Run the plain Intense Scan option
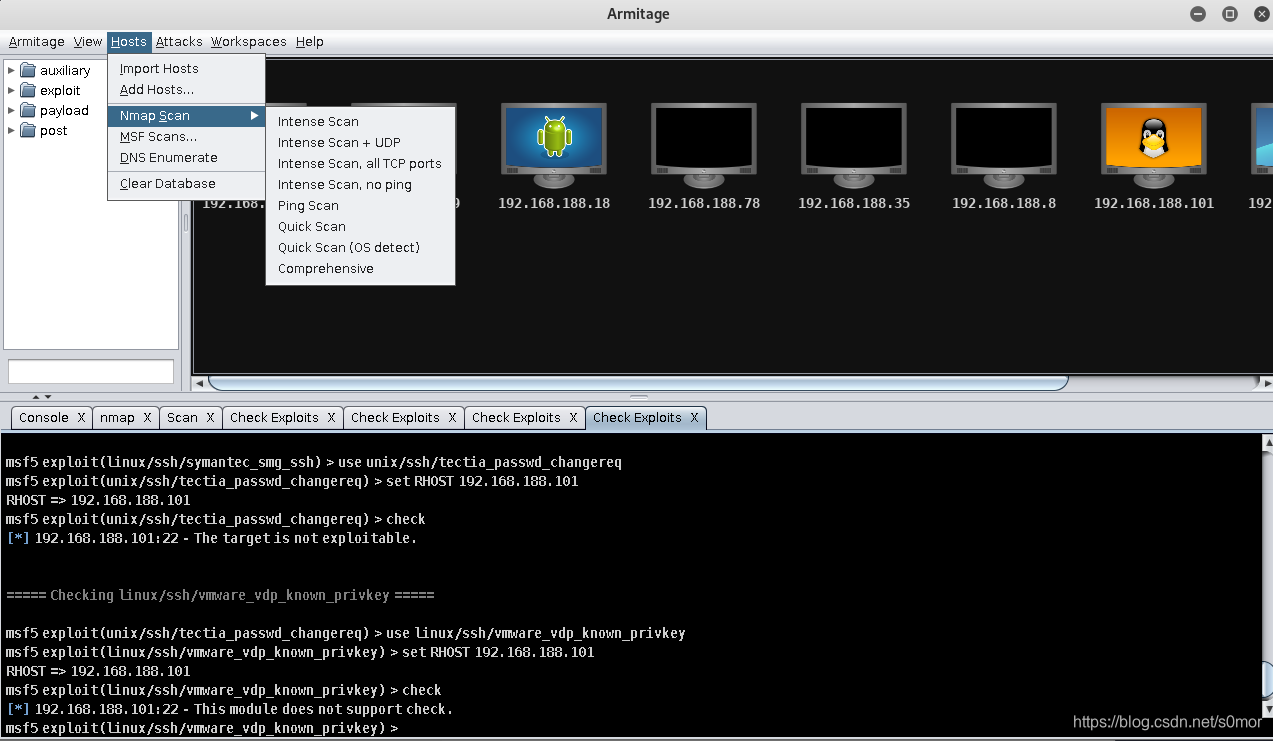 360,122
